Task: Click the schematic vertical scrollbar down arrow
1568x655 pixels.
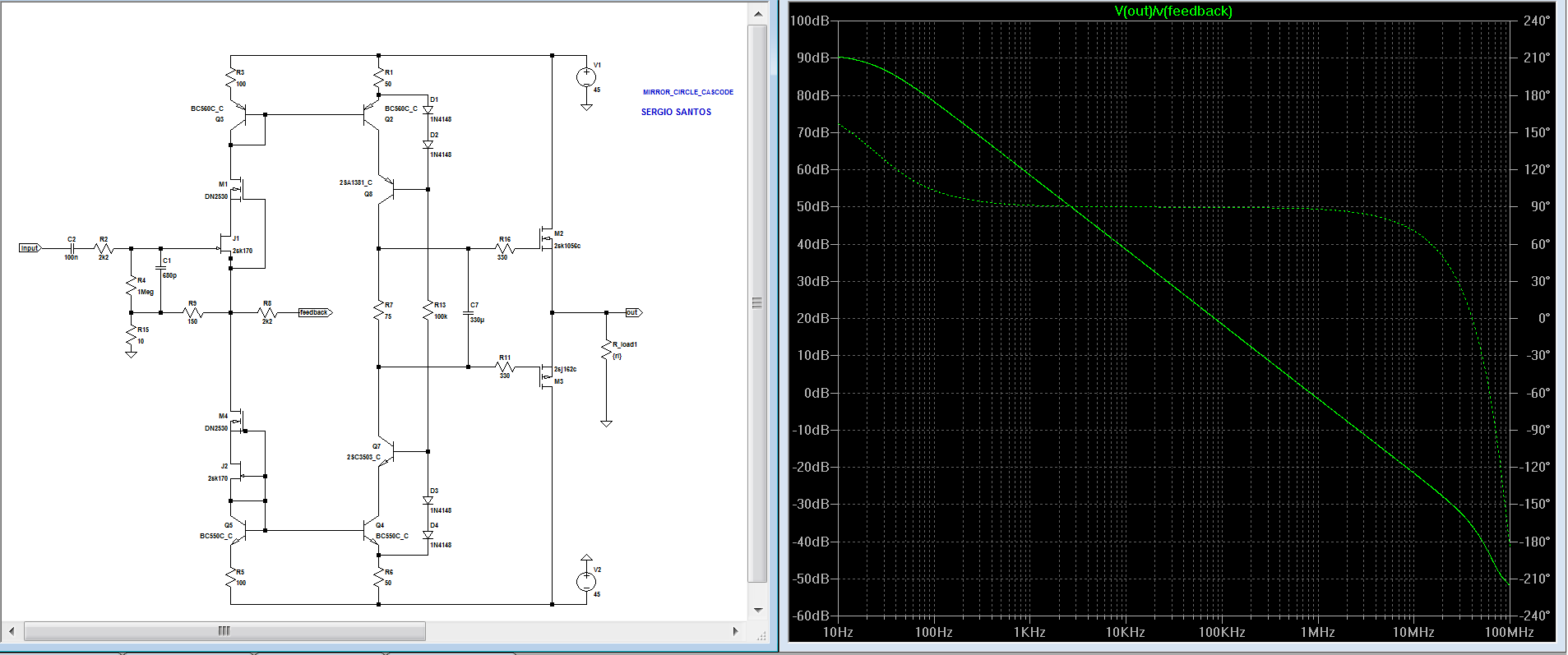Action: pos(757,610)
